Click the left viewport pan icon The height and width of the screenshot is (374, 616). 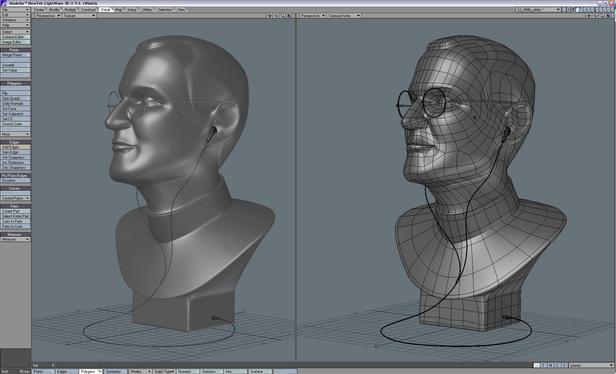pyautogui.click(x=269, y=16)
